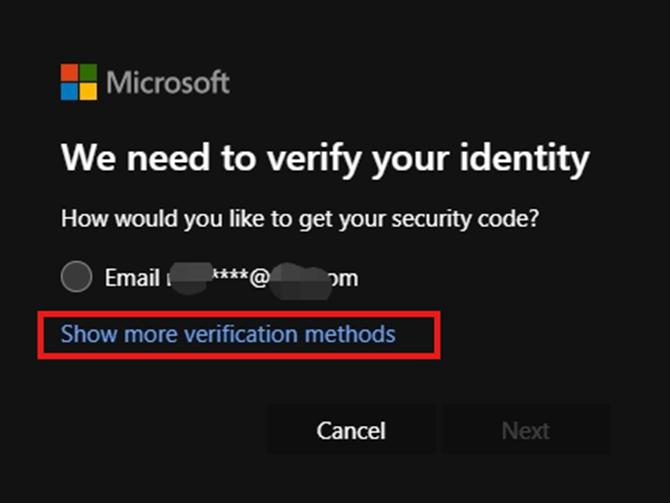Click the Microsoft four-square logo
The height and width of the screenshot is (503, 670).
click(x=79, y=82)
